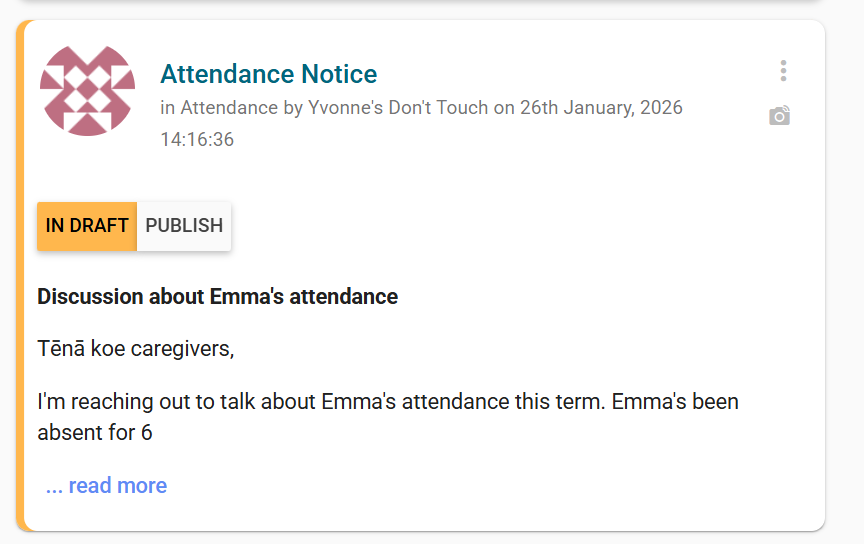Open the Attendance Notice title link
This screenshot has width=864, height=544.
coord(268,74)
